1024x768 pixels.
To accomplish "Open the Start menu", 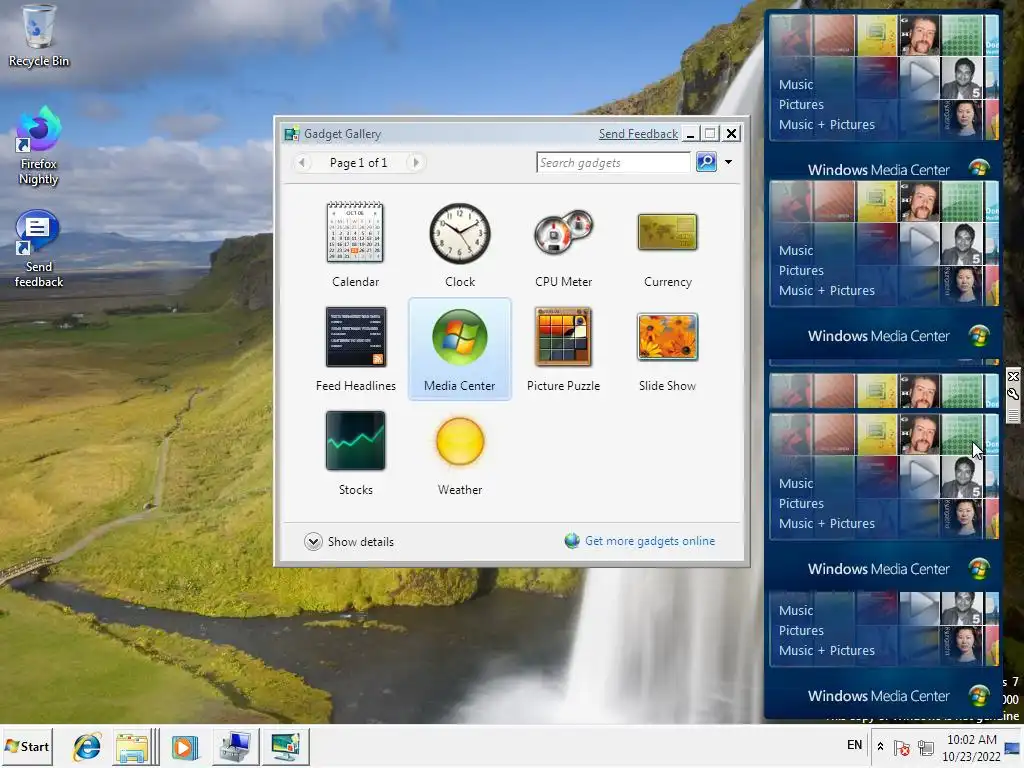I will pos(27,746).
